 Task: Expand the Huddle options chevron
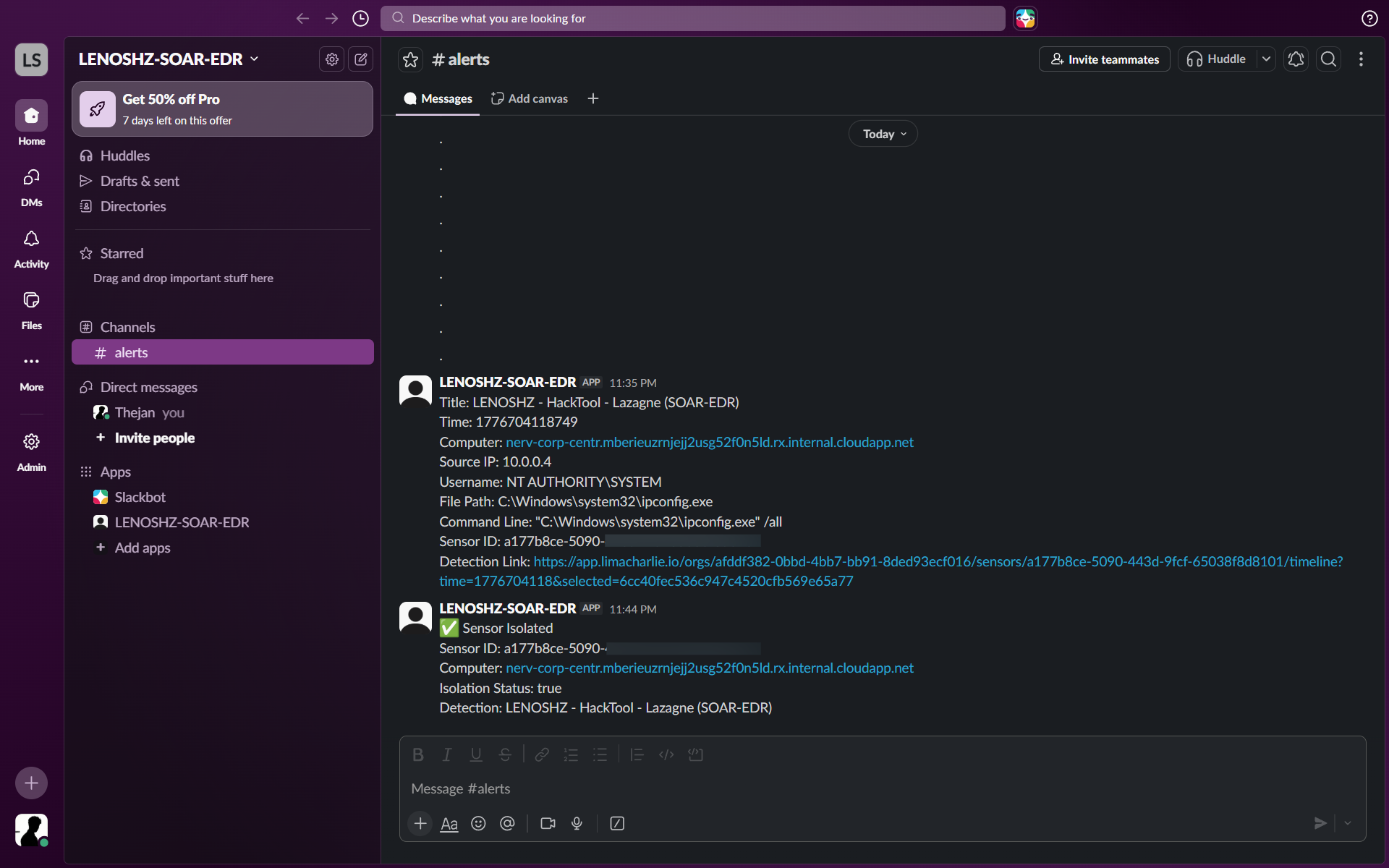[x=1267, y=59]
